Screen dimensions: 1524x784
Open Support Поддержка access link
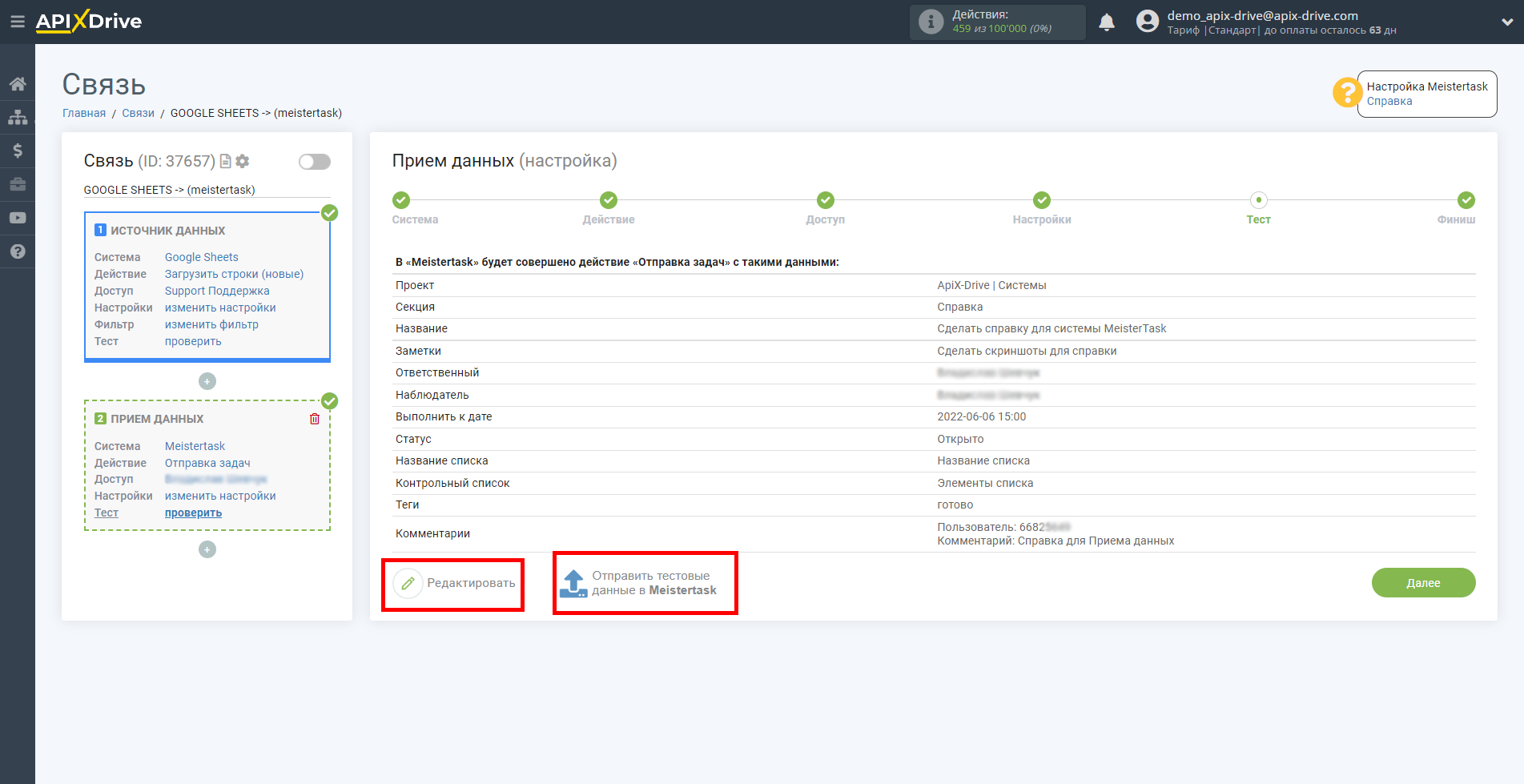point(217,291)
